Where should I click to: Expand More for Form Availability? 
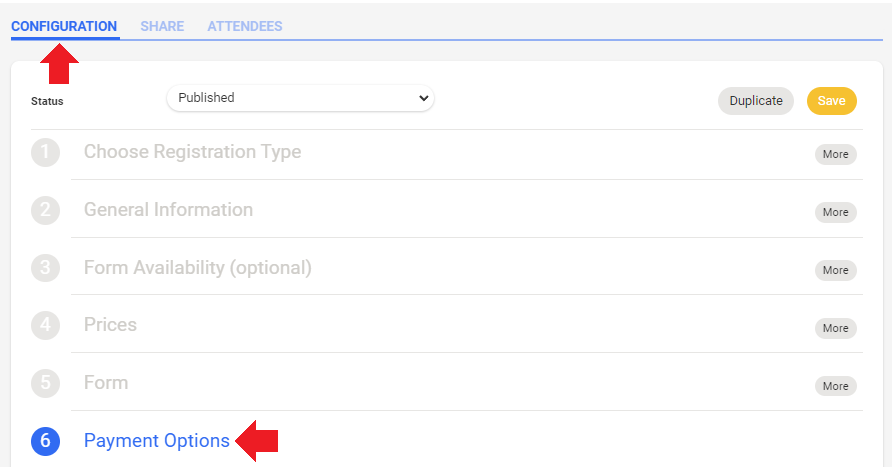click(x=835, y=270)
